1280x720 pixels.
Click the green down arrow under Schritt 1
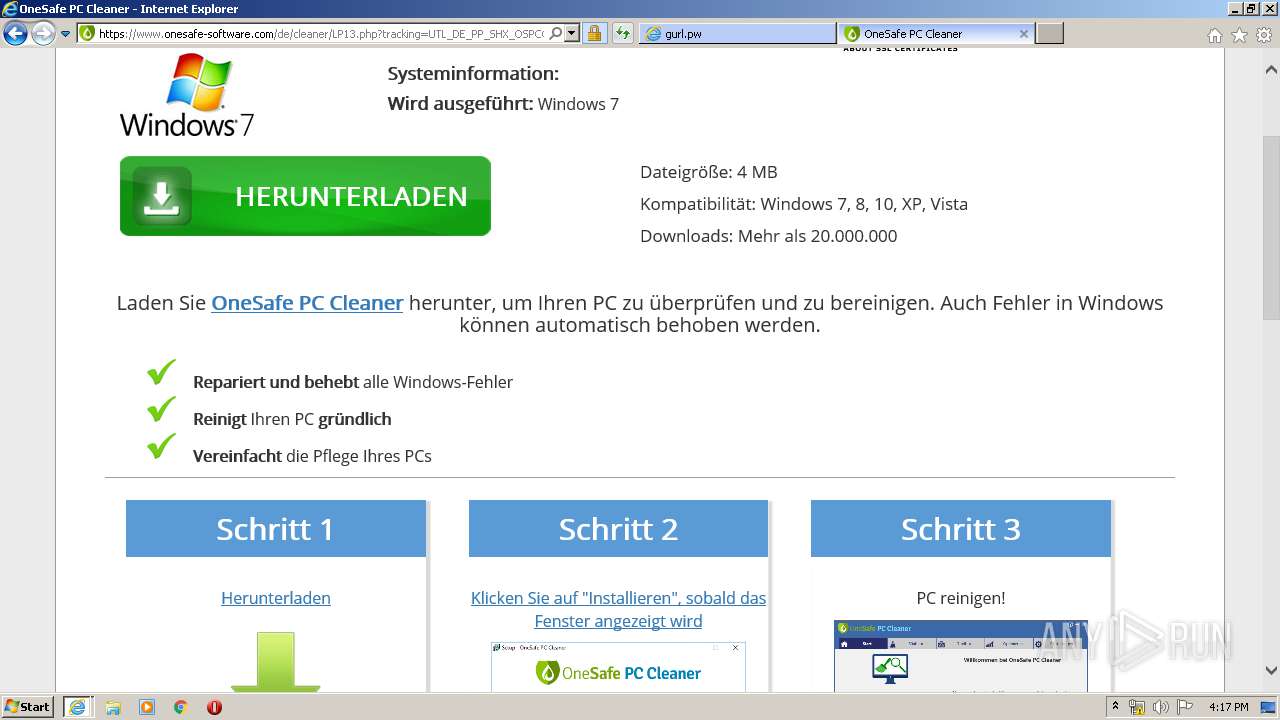click(x=275, y=661)
